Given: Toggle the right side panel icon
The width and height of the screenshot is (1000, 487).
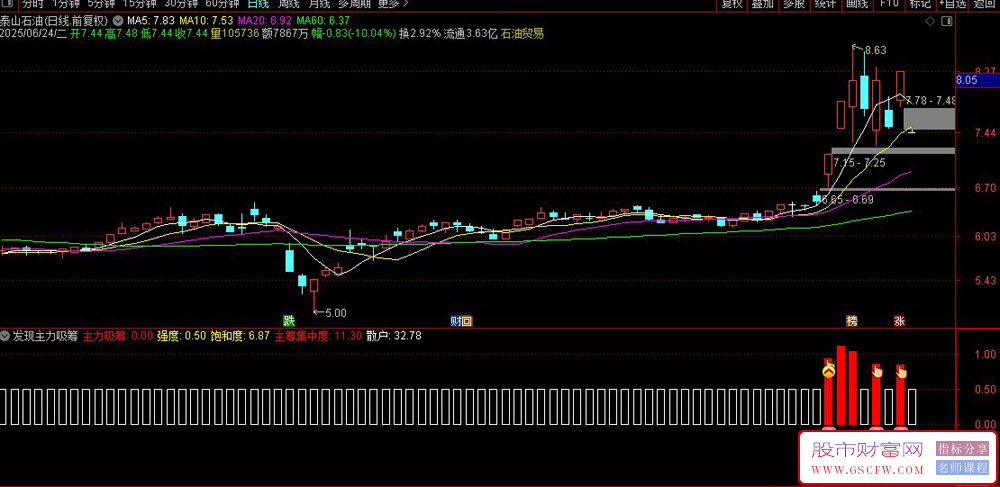Looking at the screenshot, I should point(947,21).
